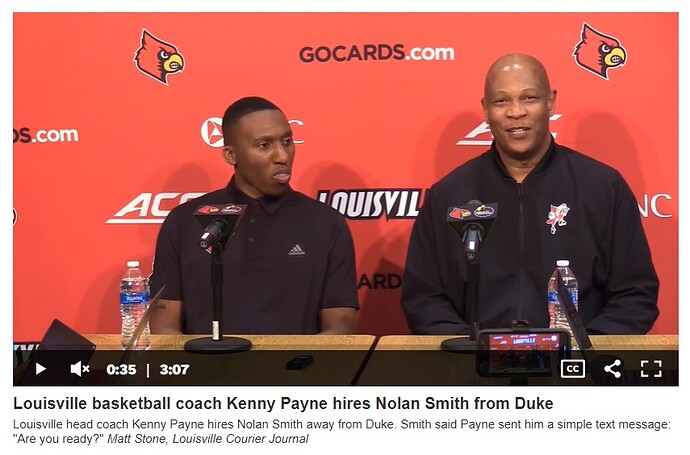The image size is (690, 455).
Task: Open the Kenny Payne hires Nolan Smith headline
Action: point(283,403)
